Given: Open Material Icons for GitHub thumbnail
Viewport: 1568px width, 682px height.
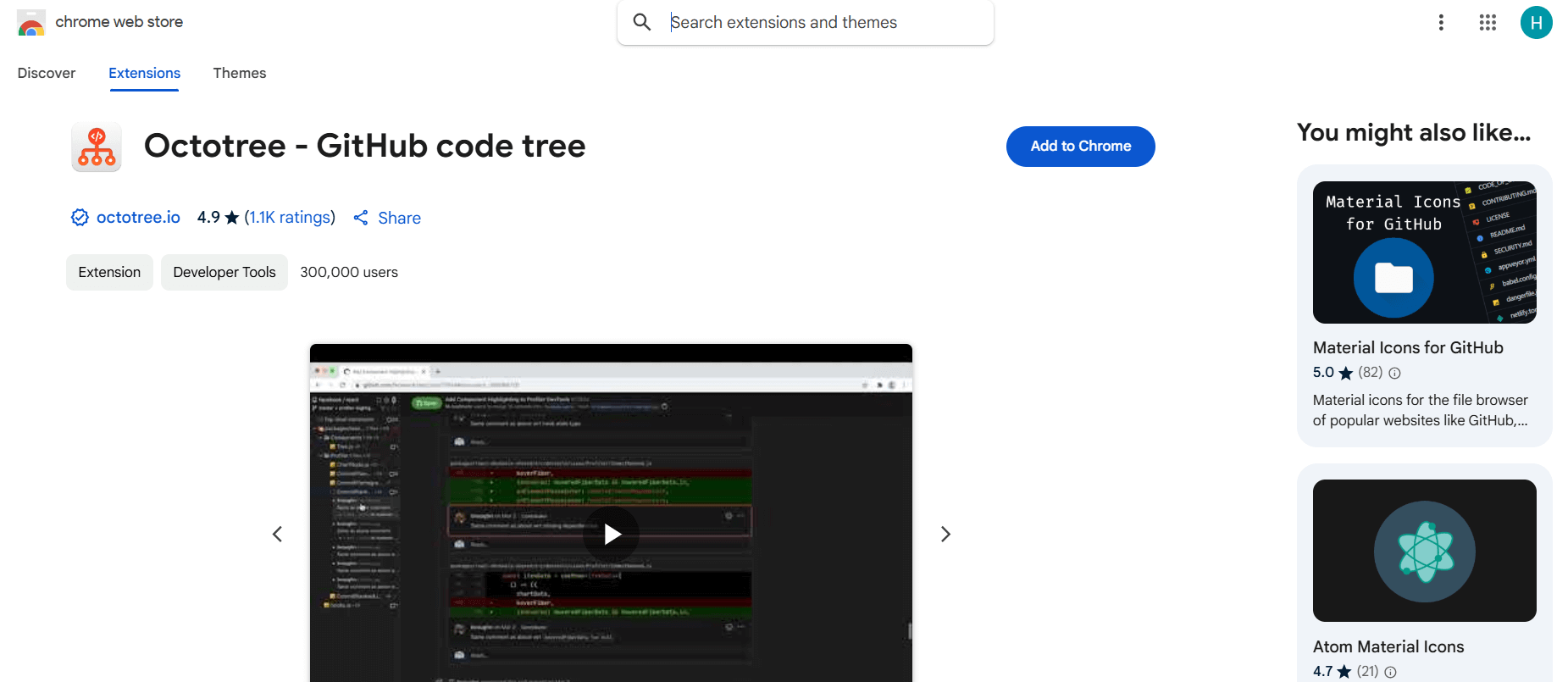Looking at the screenshot, I should (1424, 252).
